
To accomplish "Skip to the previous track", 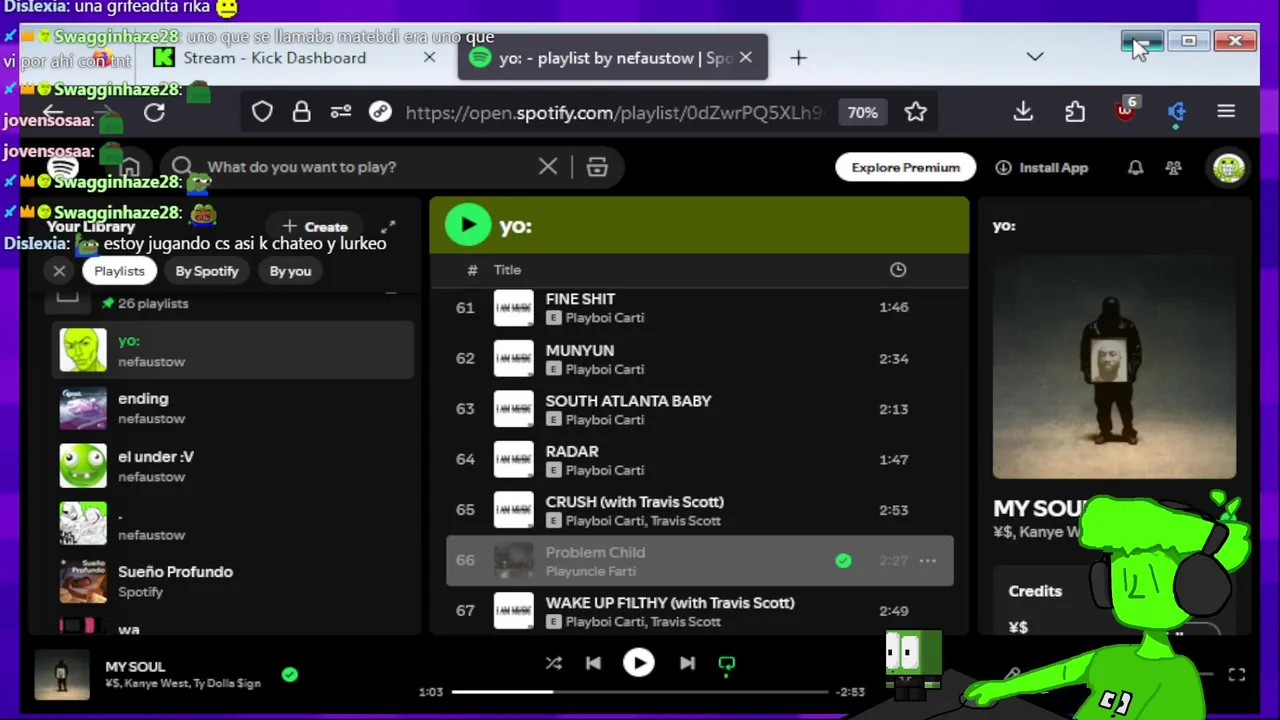I will (593, 663).
